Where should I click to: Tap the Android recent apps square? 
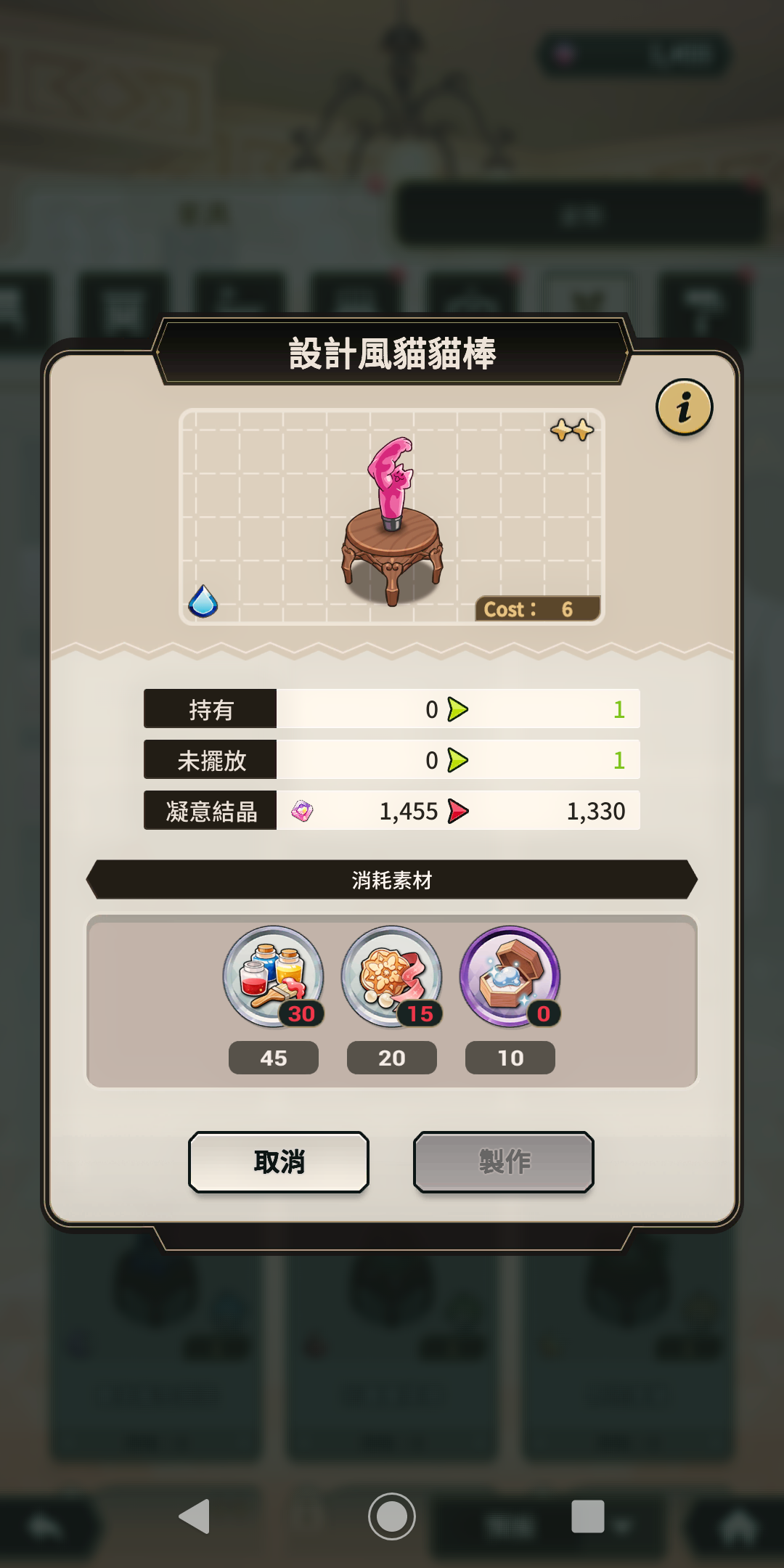(x=588, y=1516)
